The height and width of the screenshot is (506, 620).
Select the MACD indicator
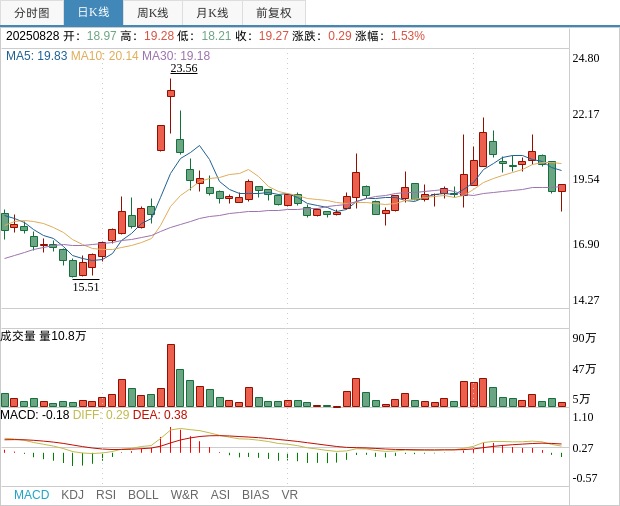click(31, 495)
